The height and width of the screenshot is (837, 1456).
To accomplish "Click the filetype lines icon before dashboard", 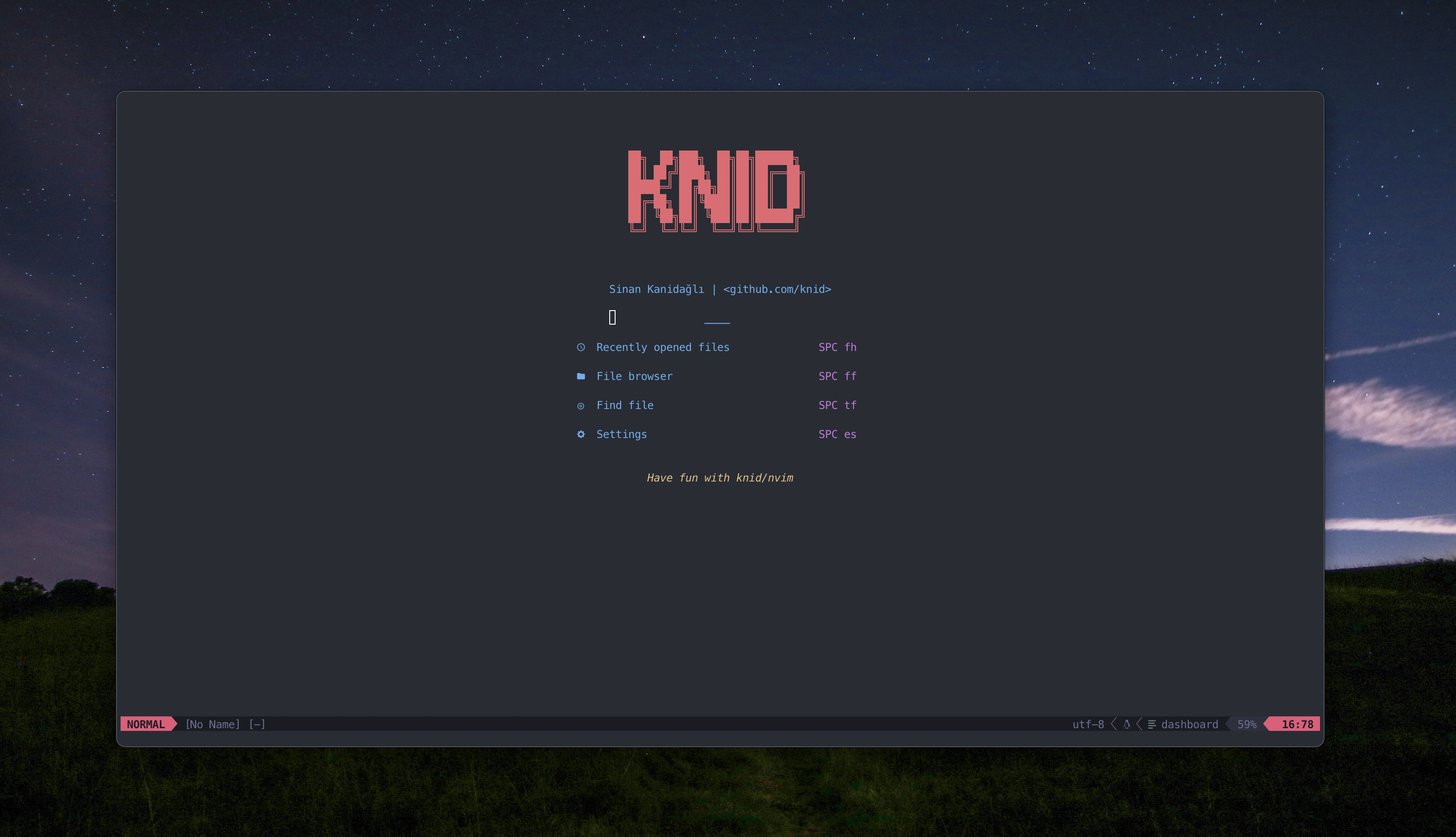I will (1151, 725).
